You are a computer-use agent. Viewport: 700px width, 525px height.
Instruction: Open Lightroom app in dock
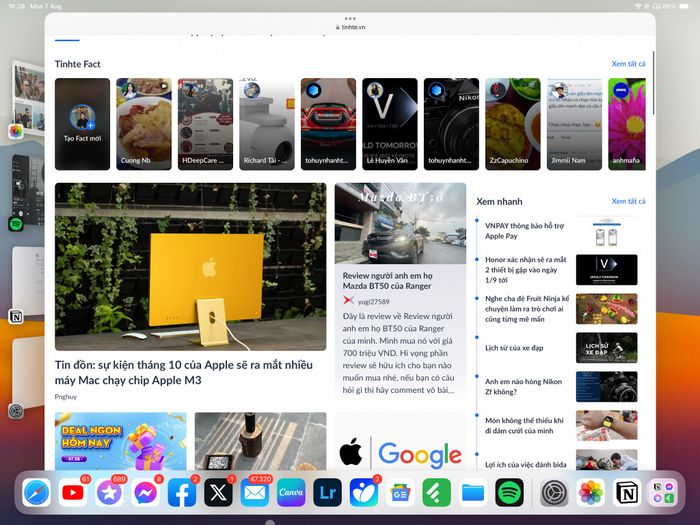328,493
